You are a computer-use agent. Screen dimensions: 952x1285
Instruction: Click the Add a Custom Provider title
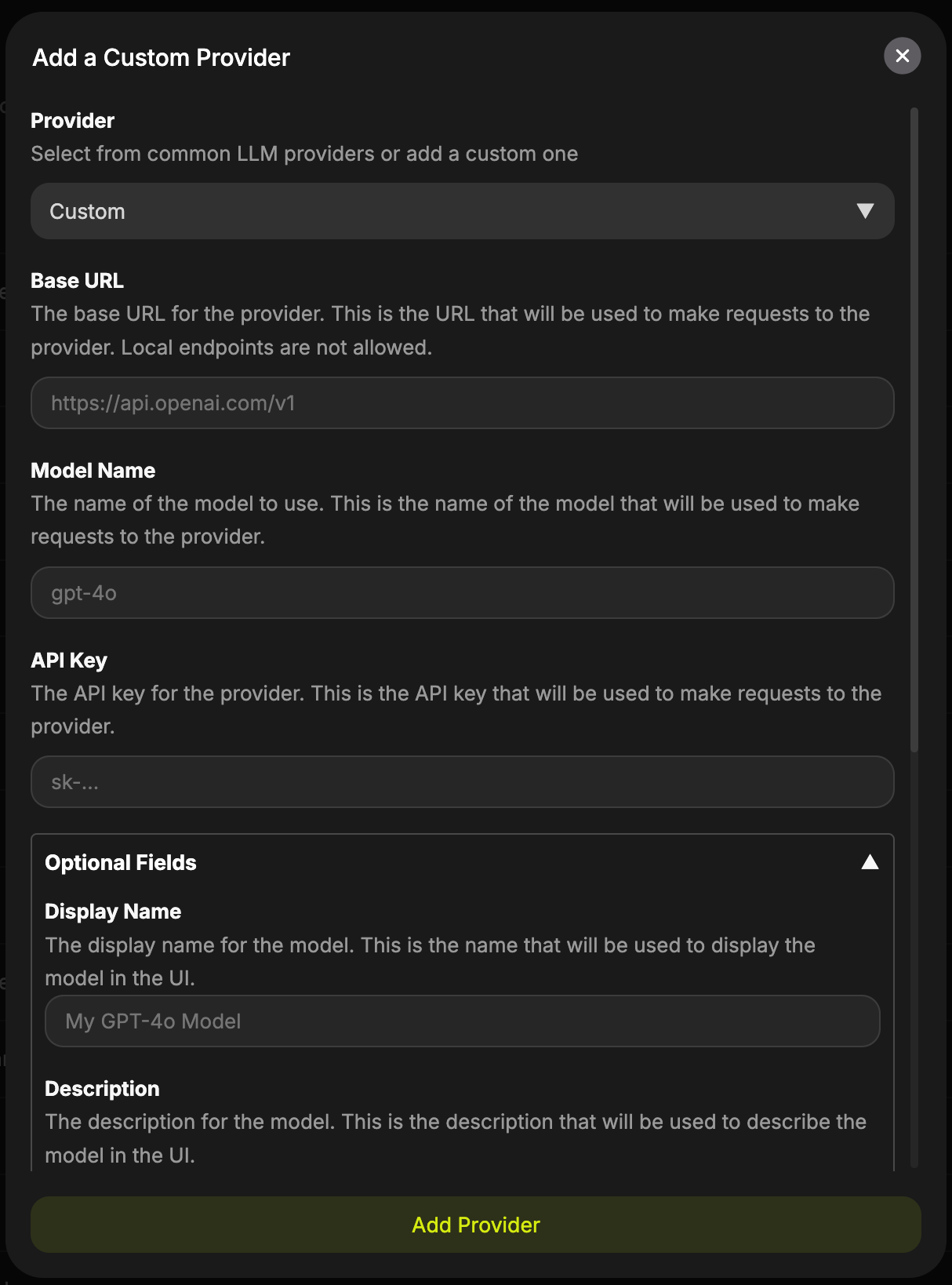click(161, 57)
